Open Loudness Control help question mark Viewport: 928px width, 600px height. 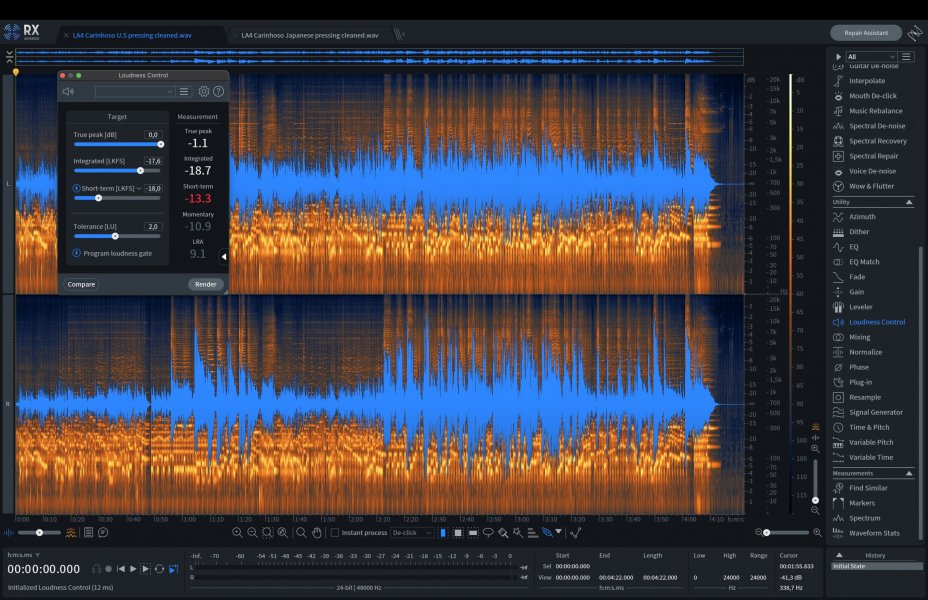pyautogui.click(x=218, y=91)
